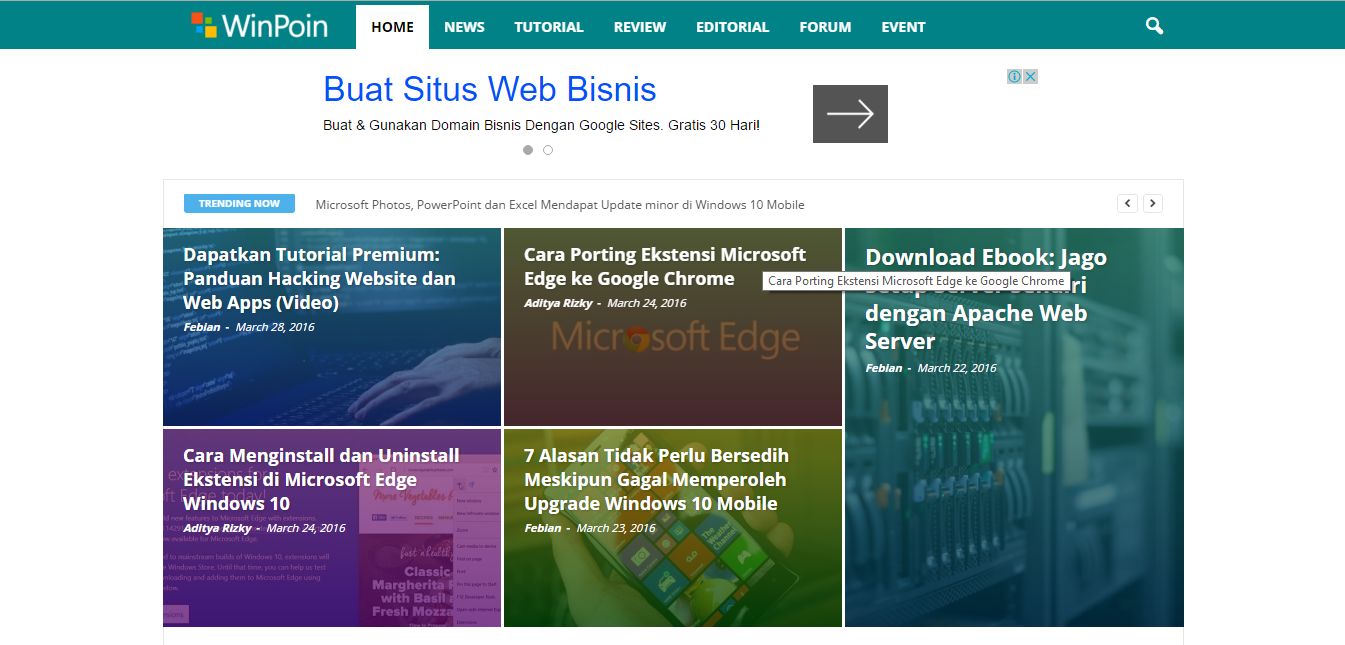Image resolution: width=1345 pixels, height=645 pixels.
Task: Select the second ad carousel dot
Action: pyautogui.click(x=548, y=150)
